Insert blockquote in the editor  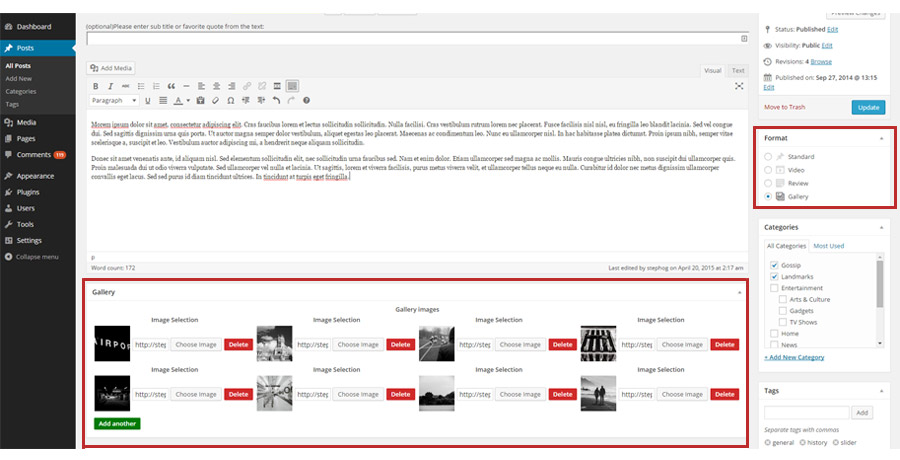coord(171,86)
